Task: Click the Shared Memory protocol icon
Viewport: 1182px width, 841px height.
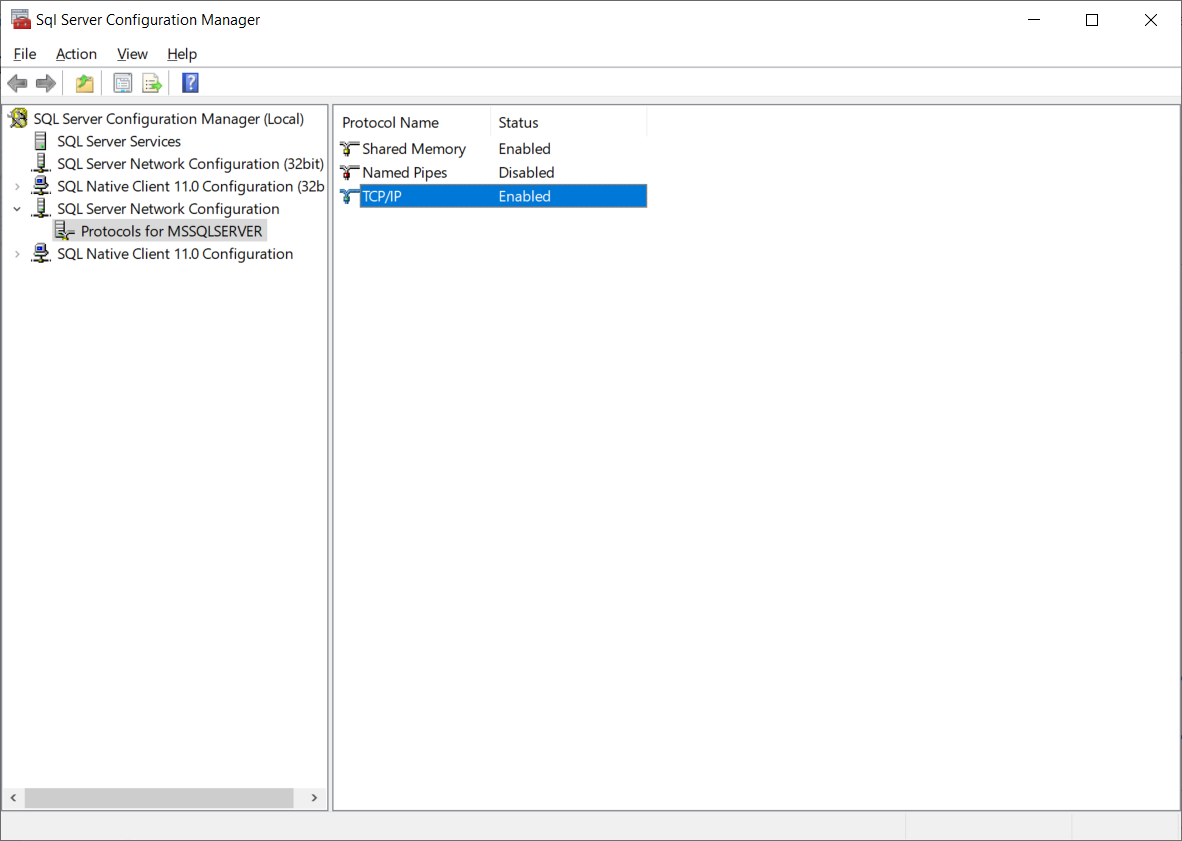Action: (349, 149)
